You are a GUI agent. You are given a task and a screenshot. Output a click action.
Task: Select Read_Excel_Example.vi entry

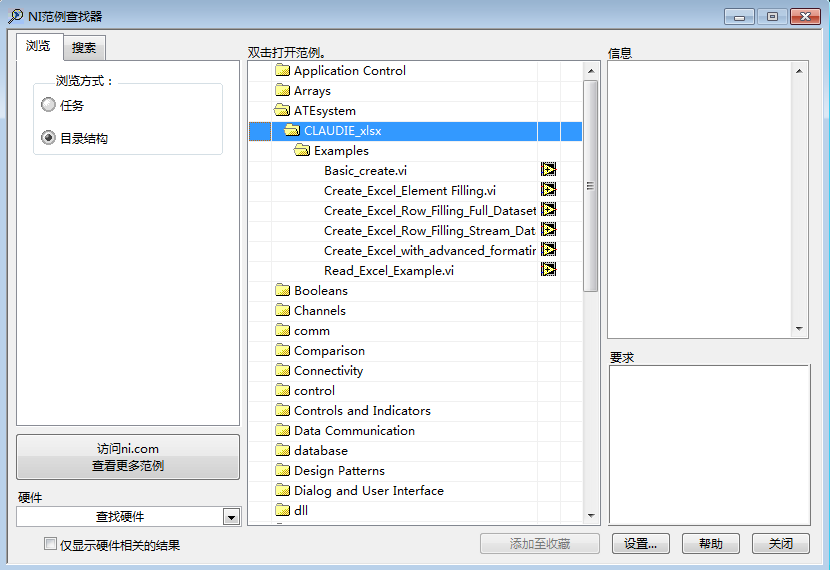[389, 271]
